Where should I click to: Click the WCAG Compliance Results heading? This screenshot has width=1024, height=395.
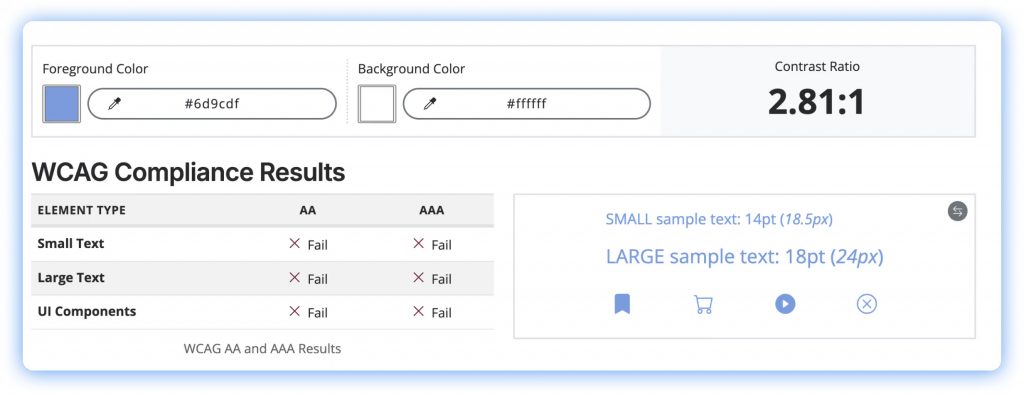[x=188, y=172]
